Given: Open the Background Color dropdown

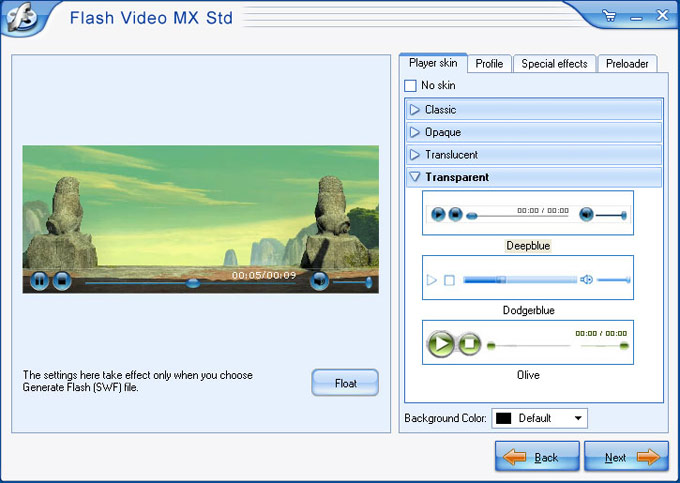Looking at the screenshot, I should pyautogui.click(x=539, y=418).
